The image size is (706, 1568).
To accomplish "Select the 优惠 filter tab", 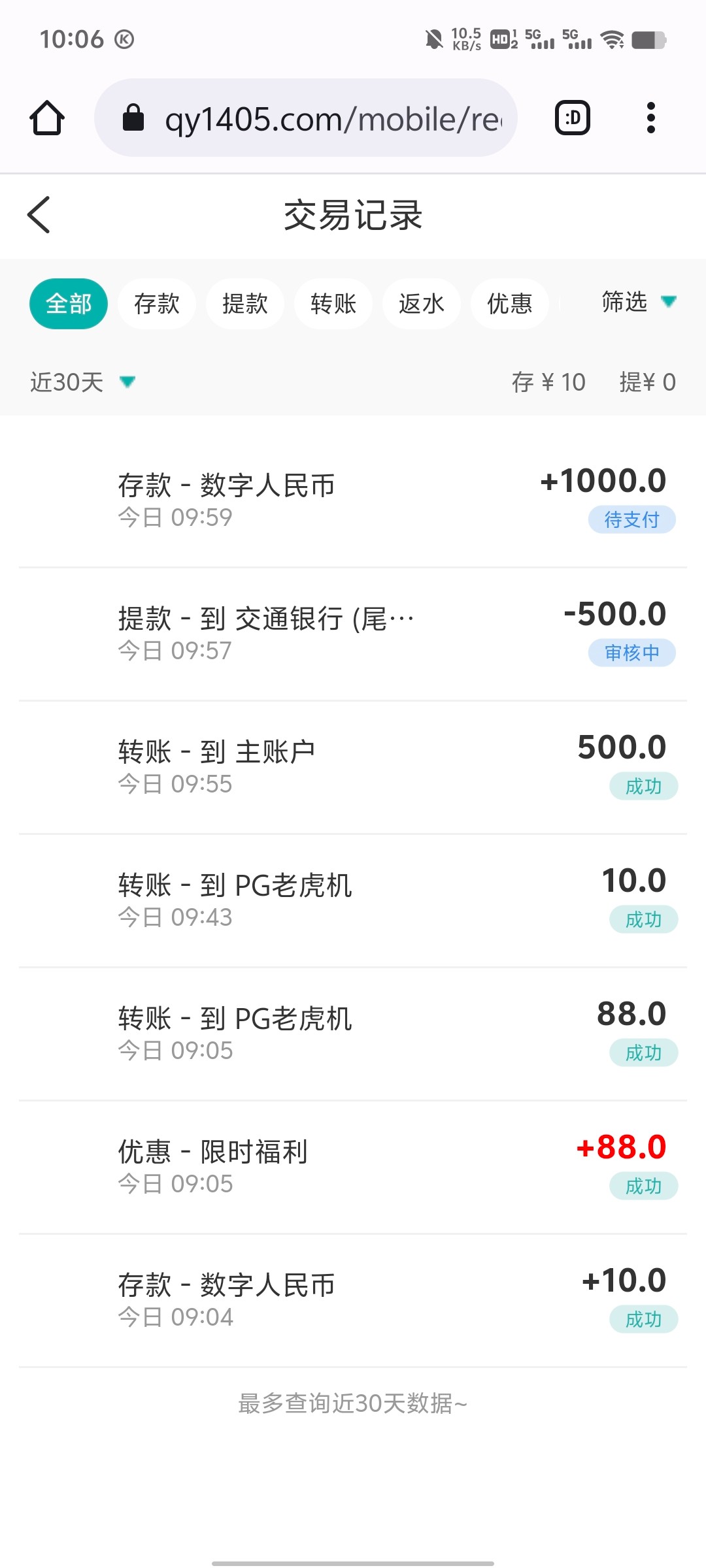I will (510, 304).
